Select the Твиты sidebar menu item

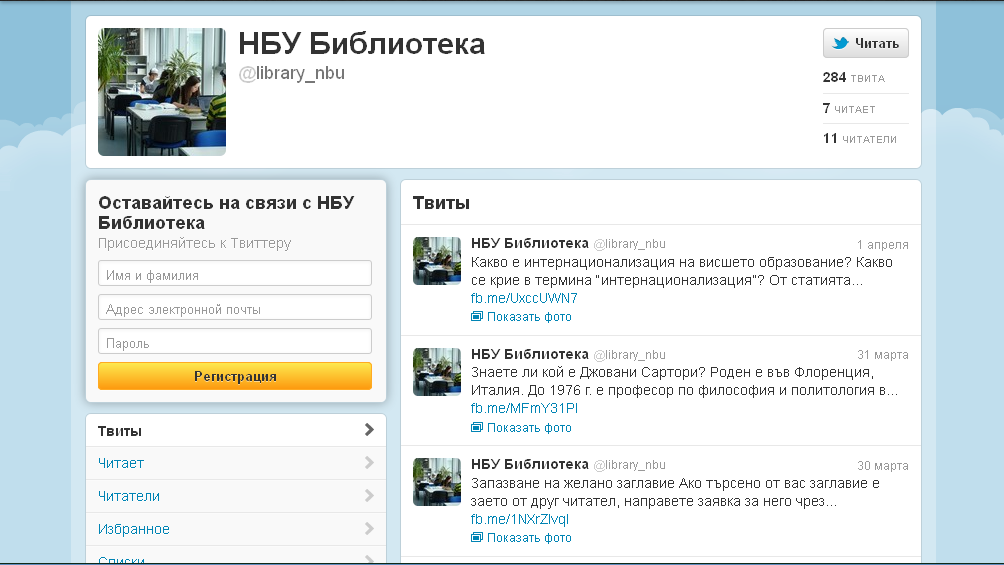[x=236, y=430]
